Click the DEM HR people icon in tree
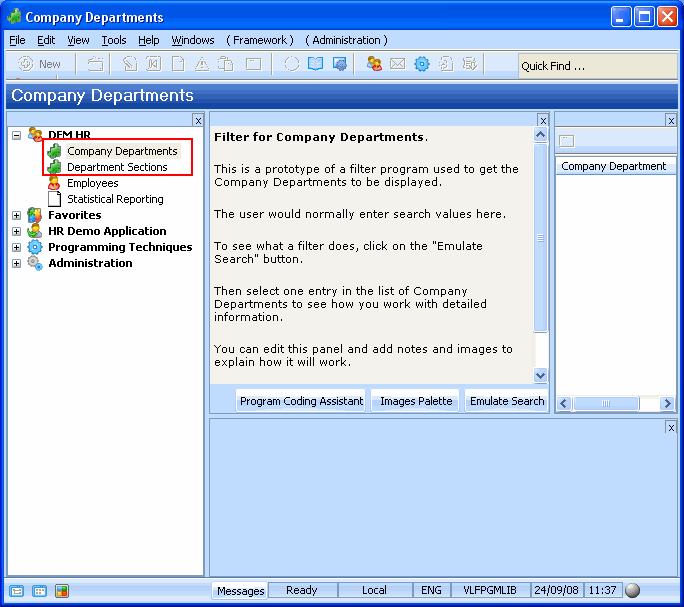Screen dimensions: 684x607 click(x=35, y=134)
